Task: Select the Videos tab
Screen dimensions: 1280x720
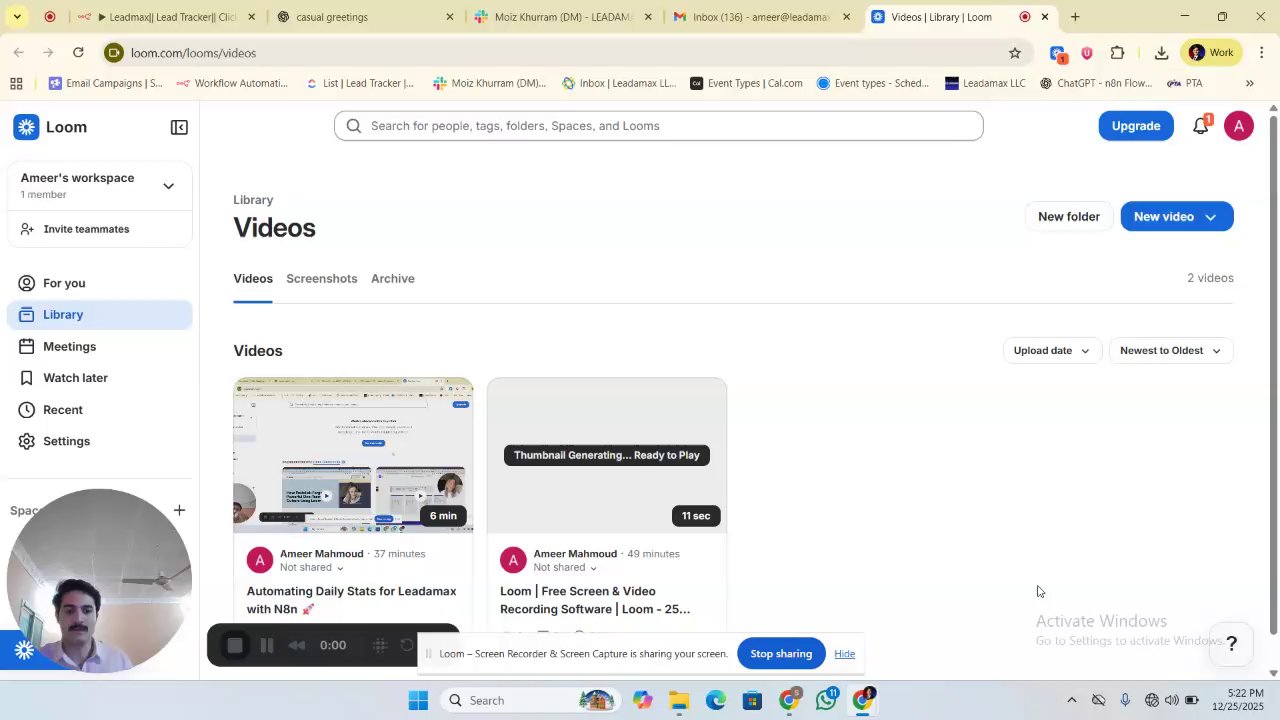Action: 253,279
